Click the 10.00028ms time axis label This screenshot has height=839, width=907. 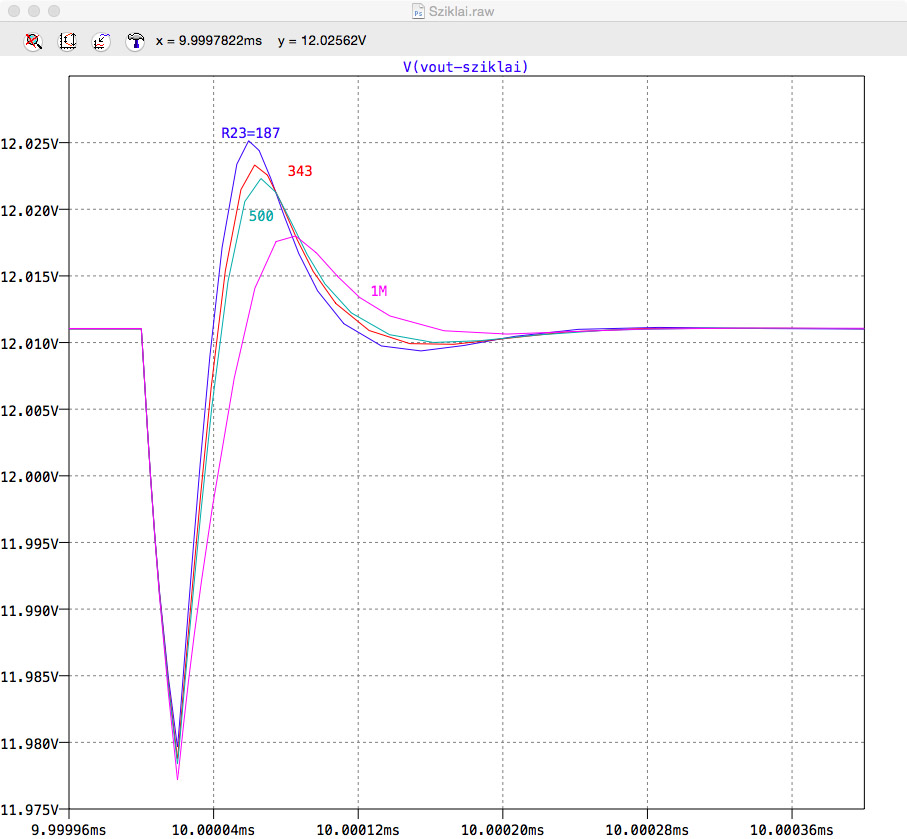tap(647, 830)
